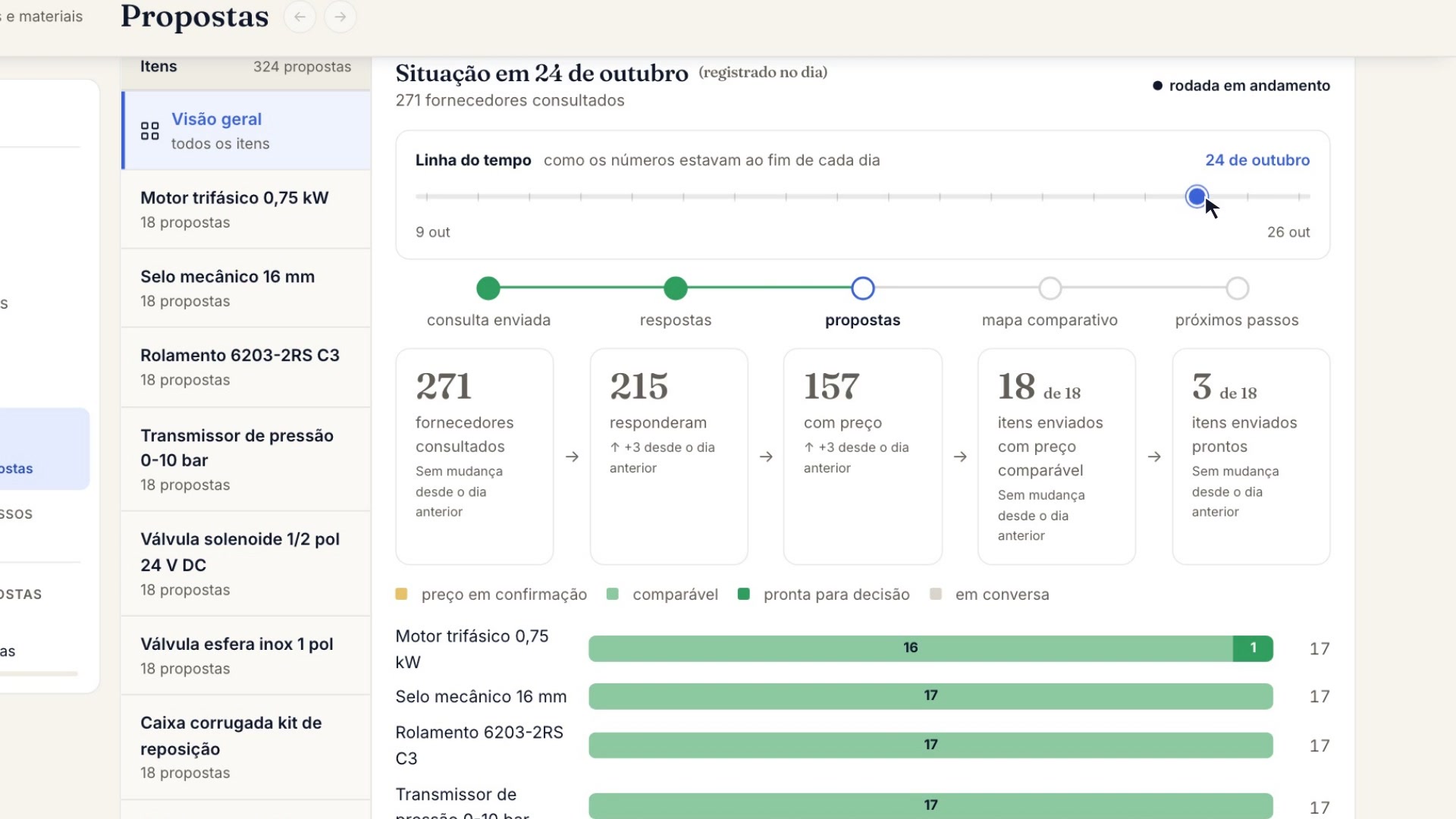
Task: Select Rolamento 6203-2RS C3 in list
Action: pos(246,367)
